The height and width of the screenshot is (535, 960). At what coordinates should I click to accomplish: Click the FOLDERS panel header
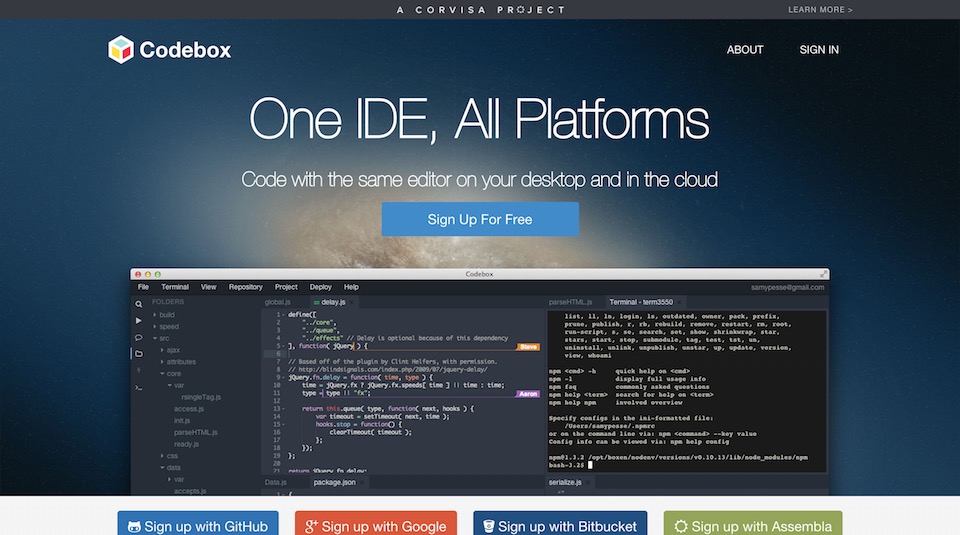(168, 302)
